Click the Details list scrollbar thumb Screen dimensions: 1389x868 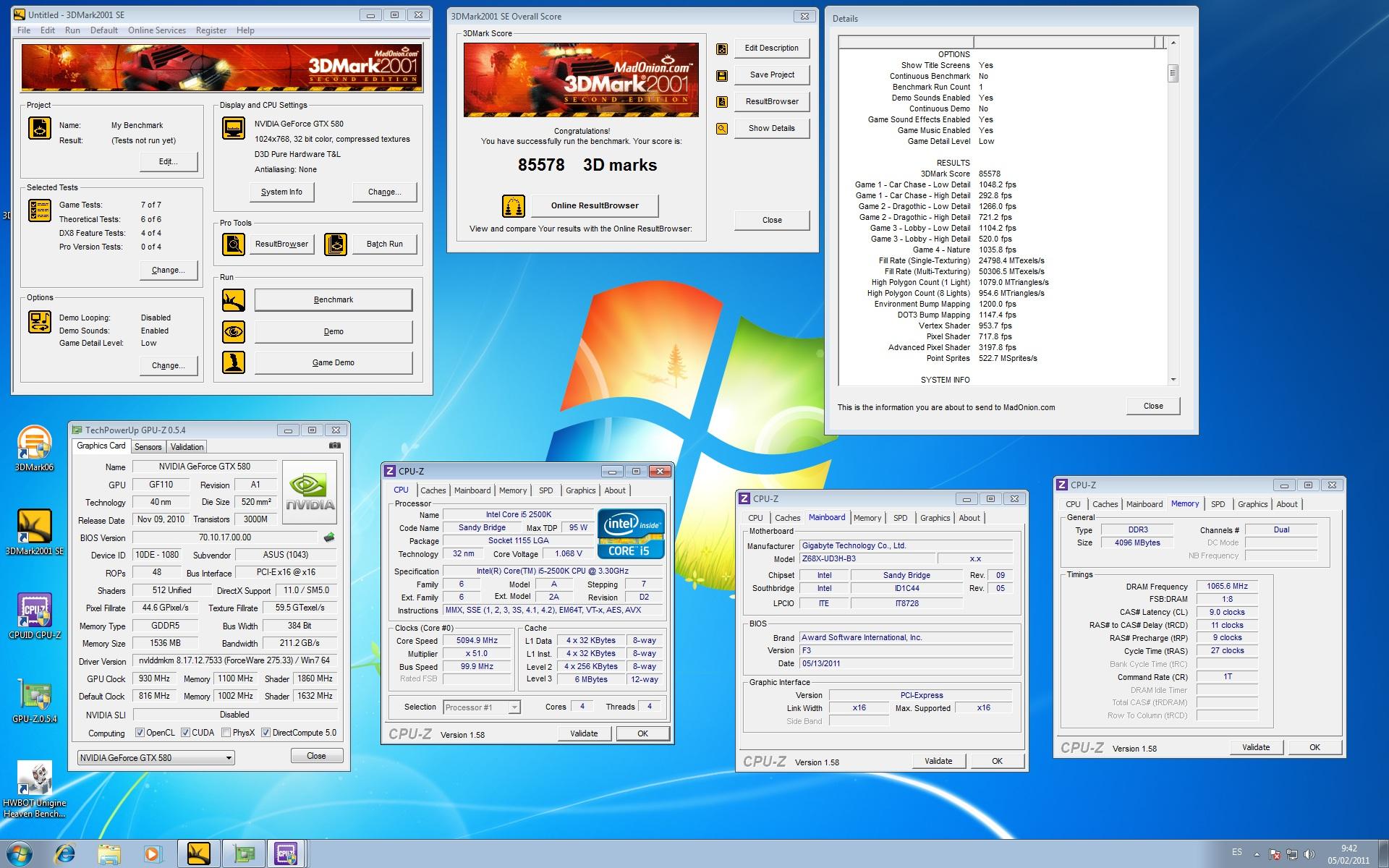1173,73
